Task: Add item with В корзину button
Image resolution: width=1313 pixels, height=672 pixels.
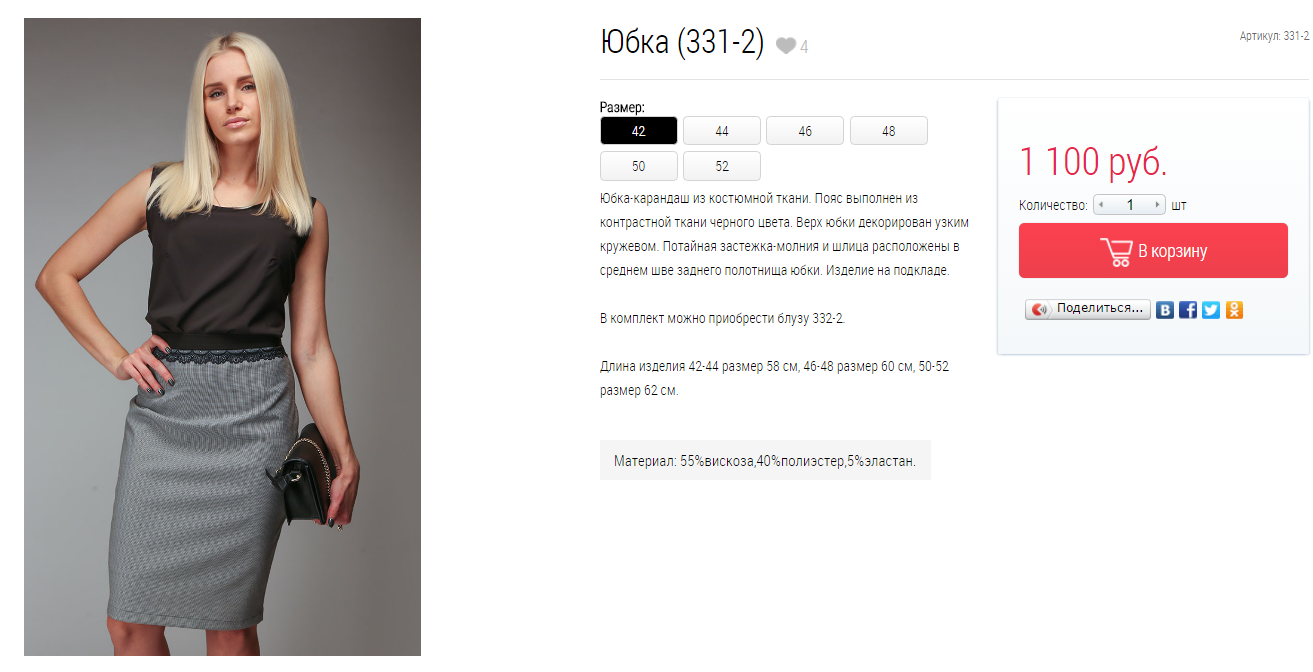Action: click(x=1153, y=250)
